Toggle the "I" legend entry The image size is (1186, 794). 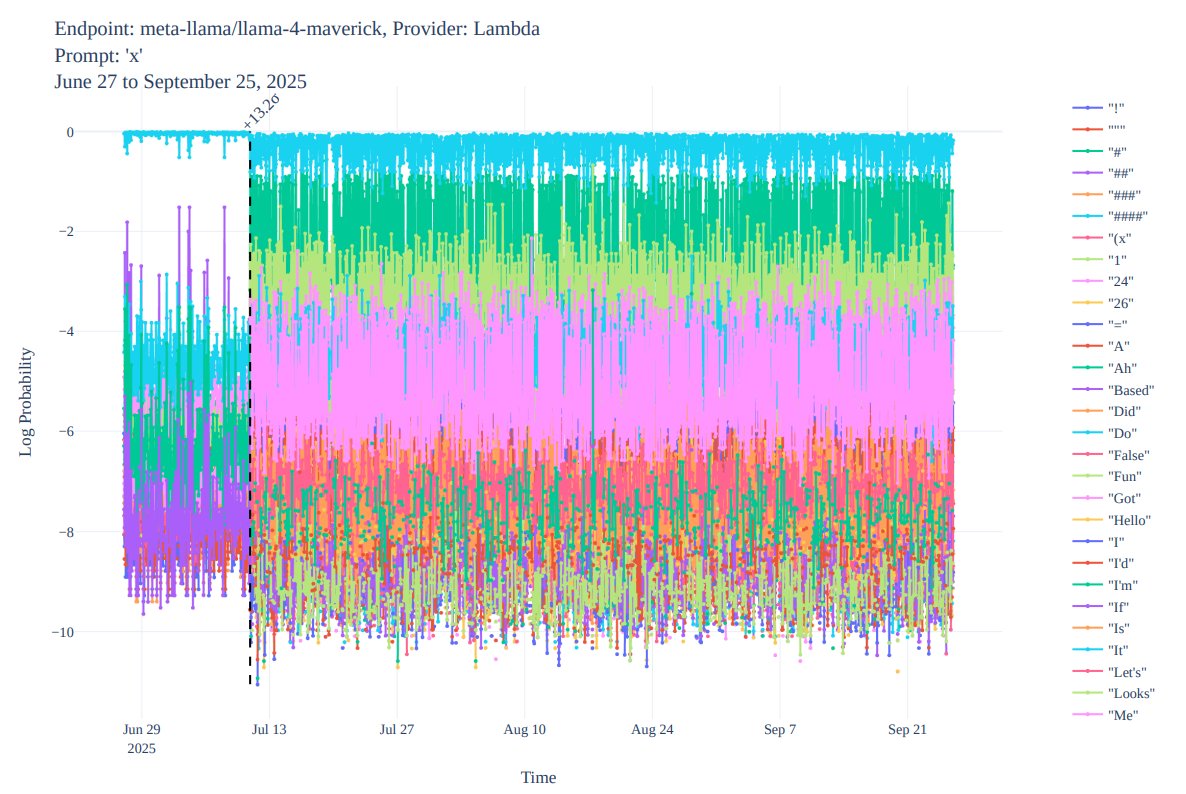(1098, 542)
